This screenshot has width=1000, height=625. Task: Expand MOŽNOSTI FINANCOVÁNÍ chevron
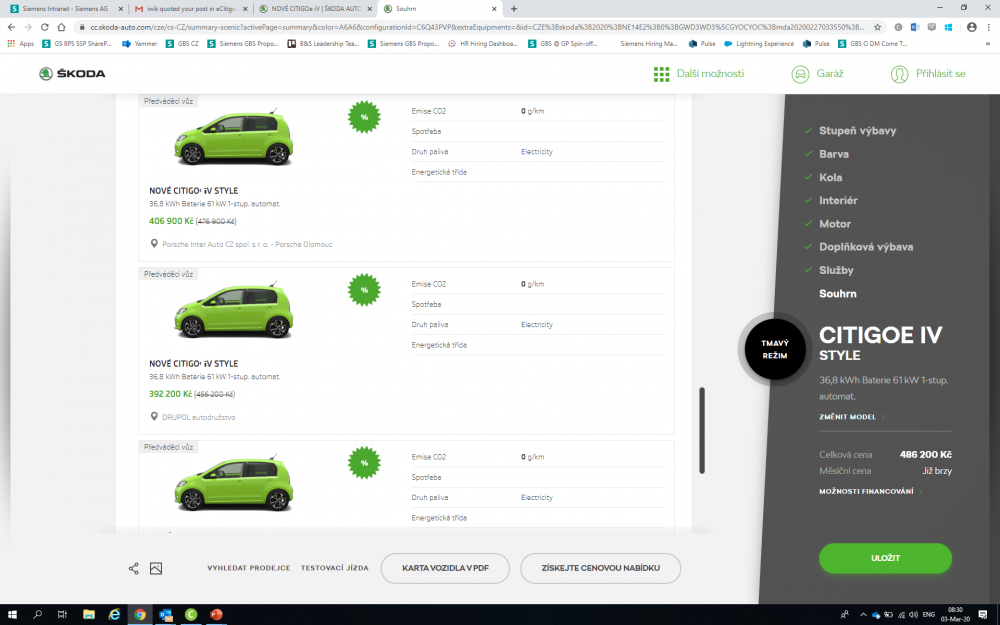(x=920, y=492)
